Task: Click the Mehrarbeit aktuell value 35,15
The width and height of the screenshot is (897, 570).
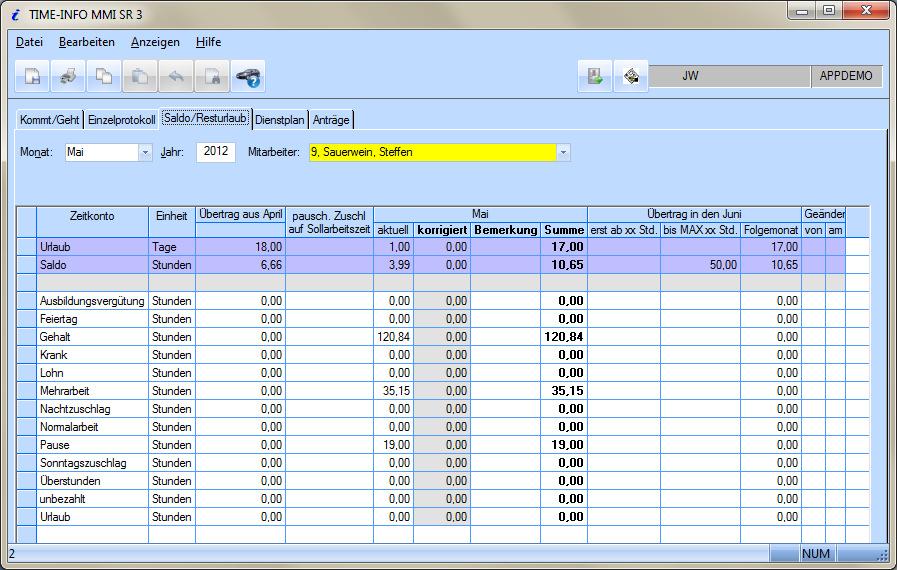Action: [394, 391]
